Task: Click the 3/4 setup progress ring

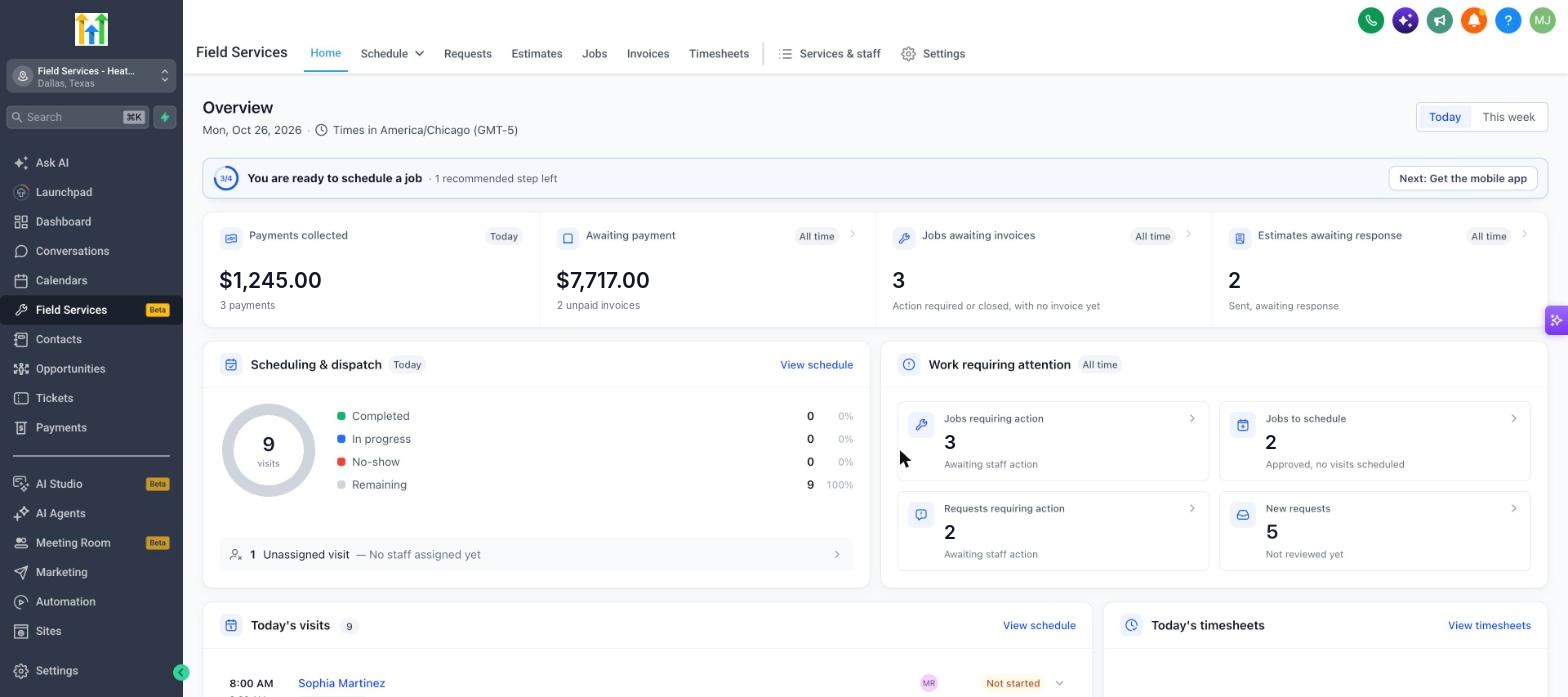Action: (226, 178)
